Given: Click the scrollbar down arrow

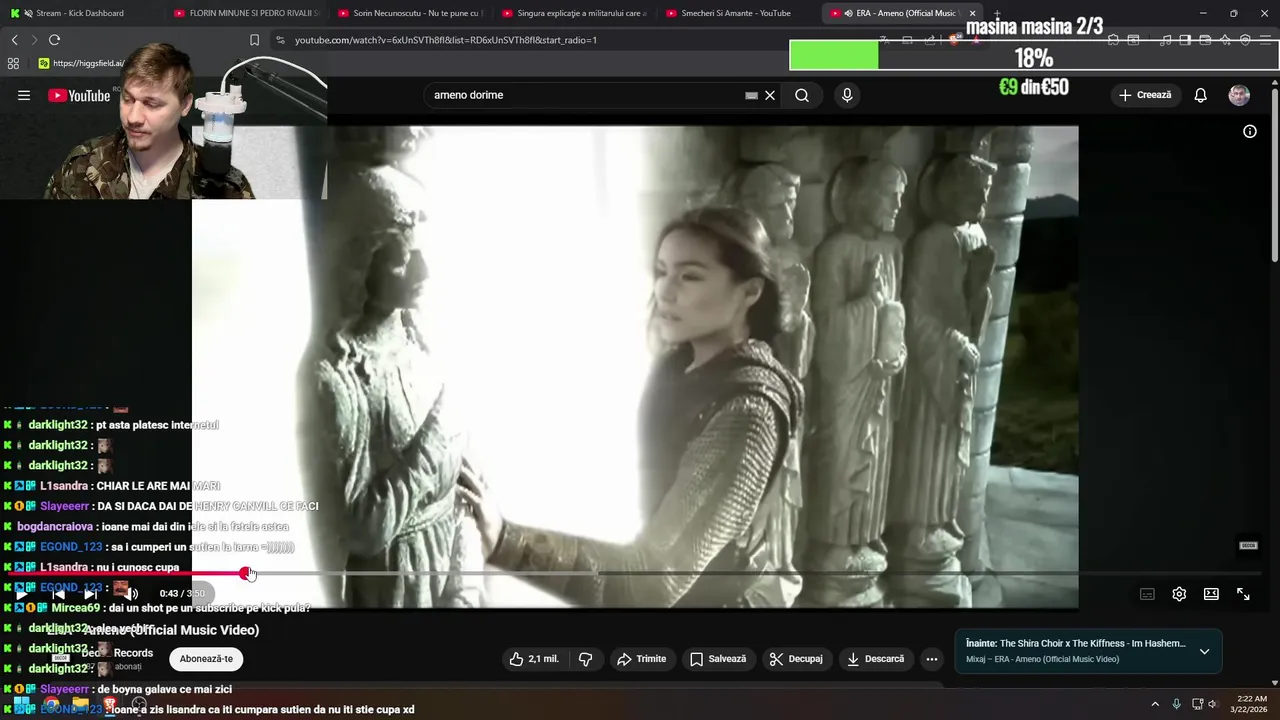Looking at the screenshot, I should tap(1274, 682).
